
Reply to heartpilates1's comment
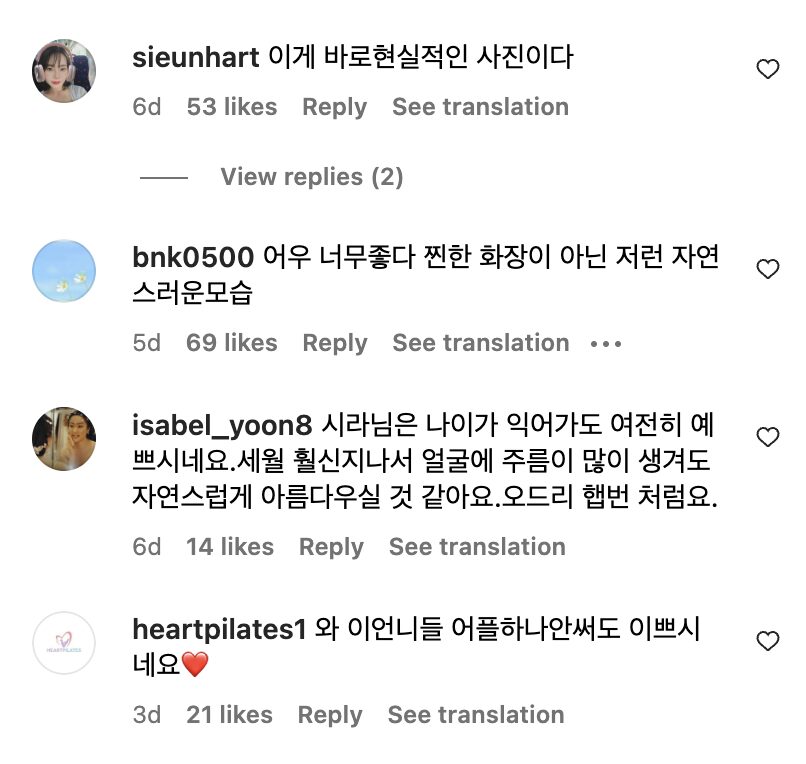point(330,715)
